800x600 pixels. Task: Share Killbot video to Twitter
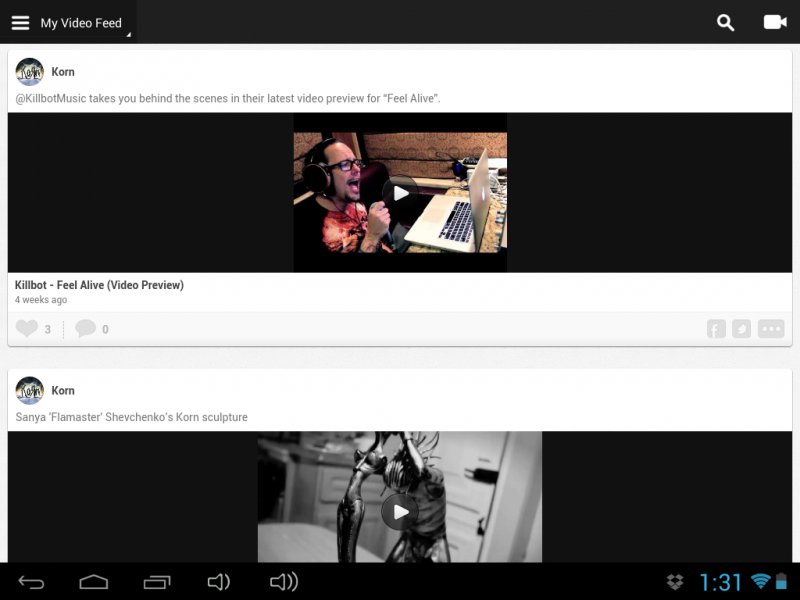point(741,329)
